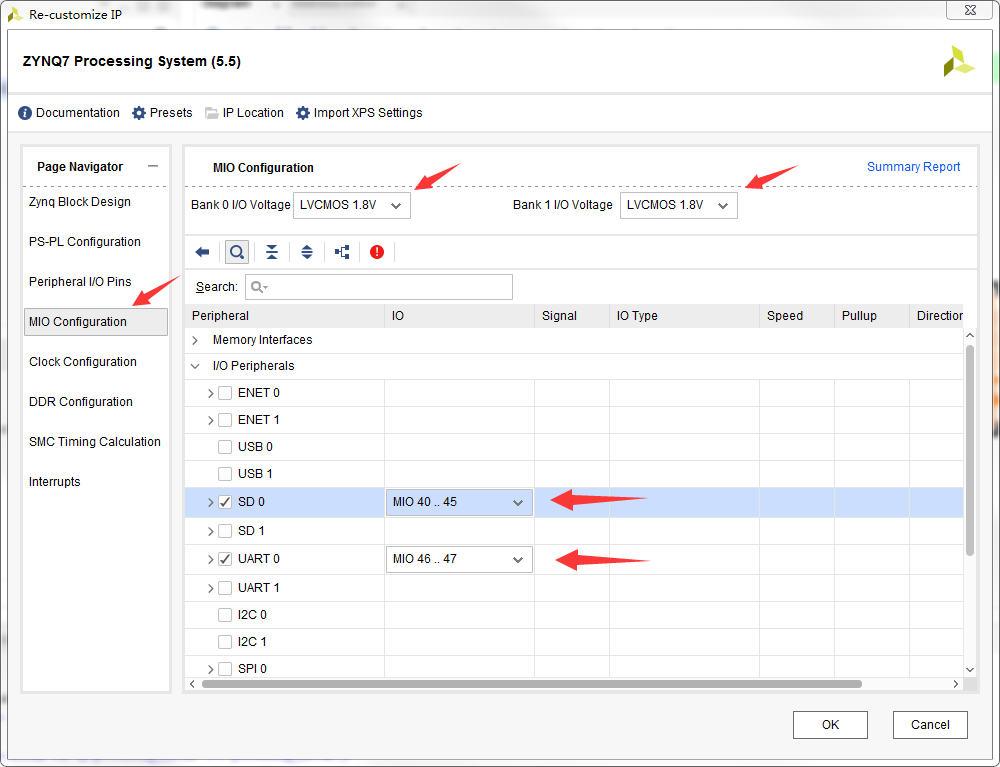Click the vertical scrollbar thumb
Viewport: 1000px width, 767px height.
tap(970, 450)
